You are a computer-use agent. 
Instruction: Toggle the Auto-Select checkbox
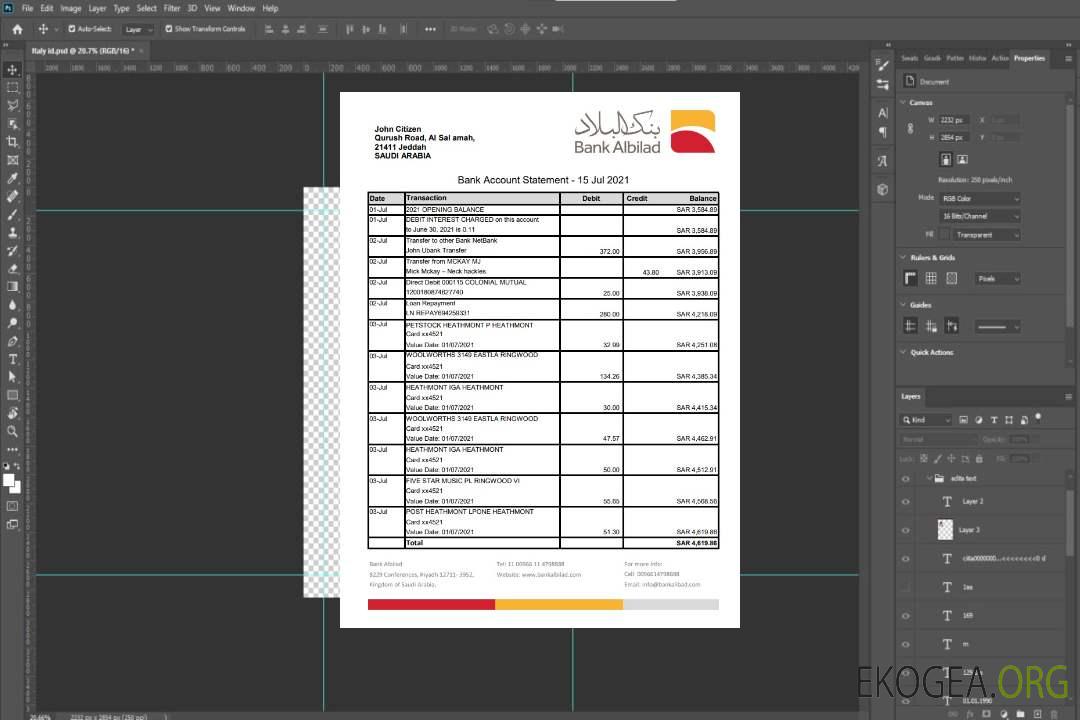[x=72, y=29]
